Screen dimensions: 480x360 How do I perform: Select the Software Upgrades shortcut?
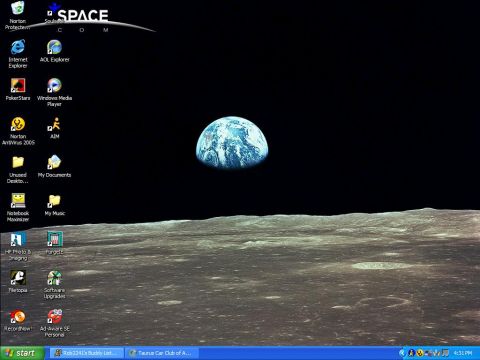coord(54,278)
